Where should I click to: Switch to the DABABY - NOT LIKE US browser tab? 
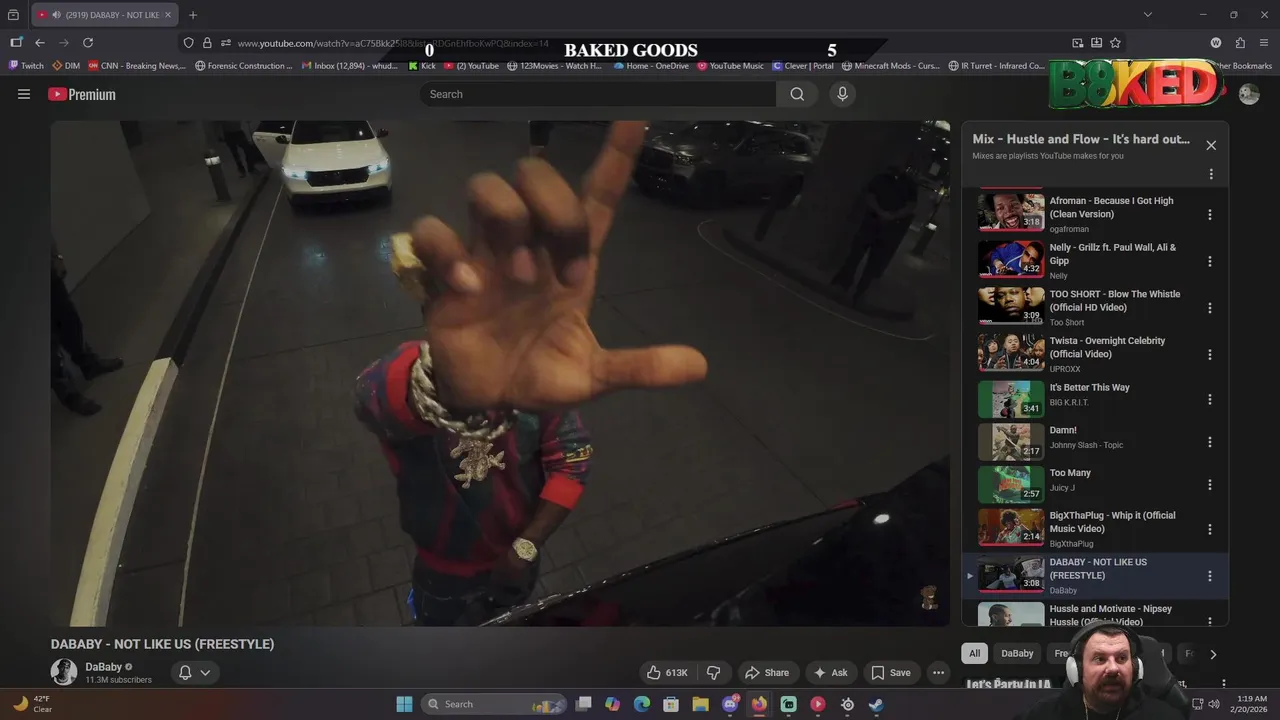105,15
